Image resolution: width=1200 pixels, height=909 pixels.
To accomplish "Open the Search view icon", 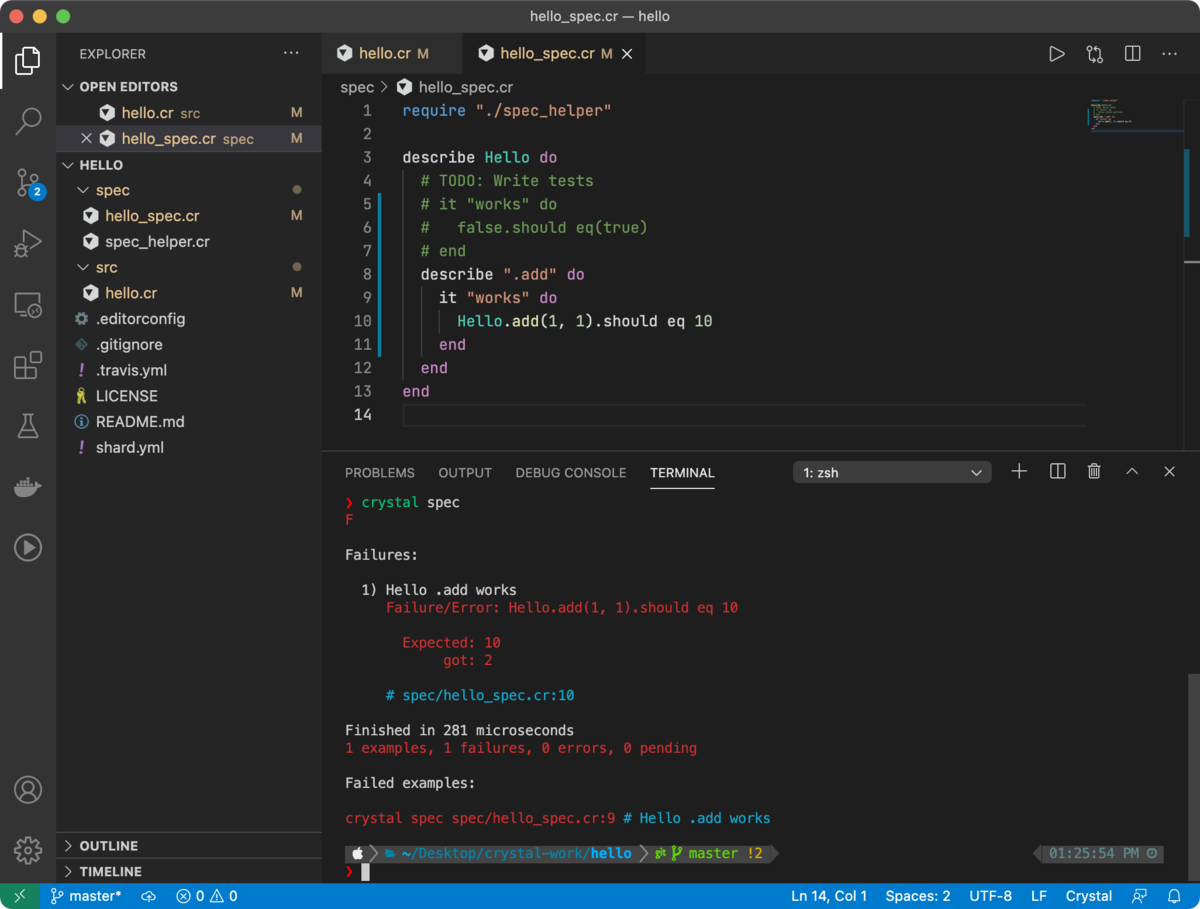I will (x=28, y=121).
